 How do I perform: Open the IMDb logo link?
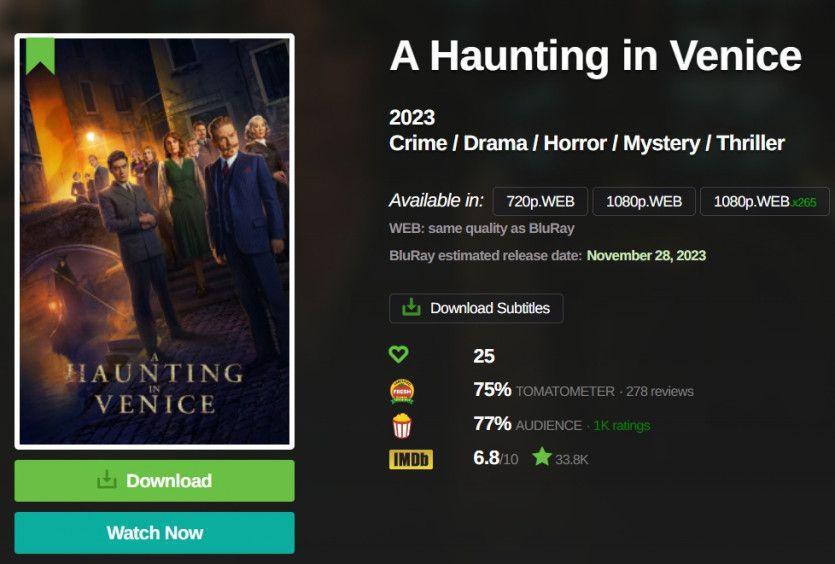pyautogui.click(x=411, y=460)
